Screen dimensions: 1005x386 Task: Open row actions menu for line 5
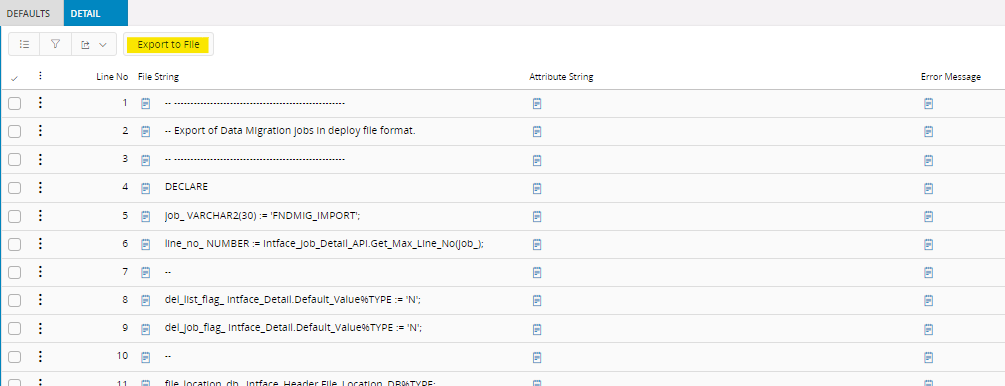click(40, 215)
